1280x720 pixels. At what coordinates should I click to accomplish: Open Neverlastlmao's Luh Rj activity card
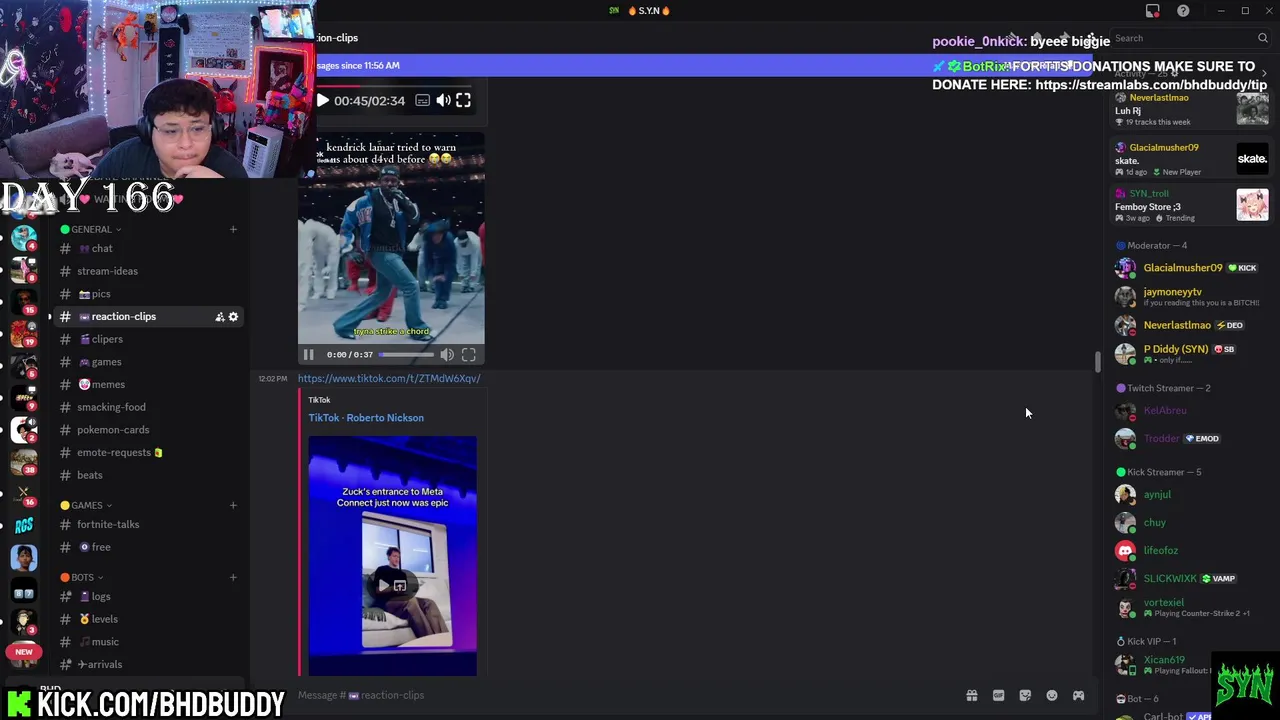tap(1191, 110)
